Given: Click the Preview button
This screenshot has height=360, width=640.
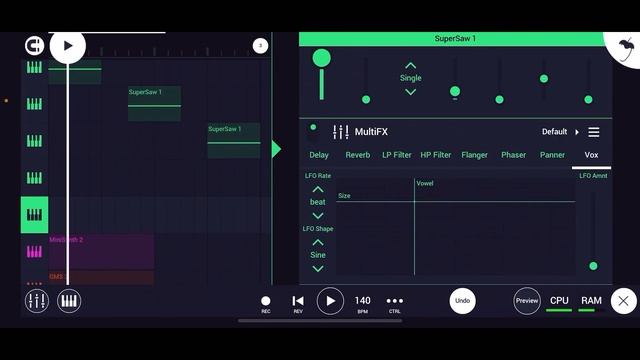Looking at the screenshot, I should 527,301.
